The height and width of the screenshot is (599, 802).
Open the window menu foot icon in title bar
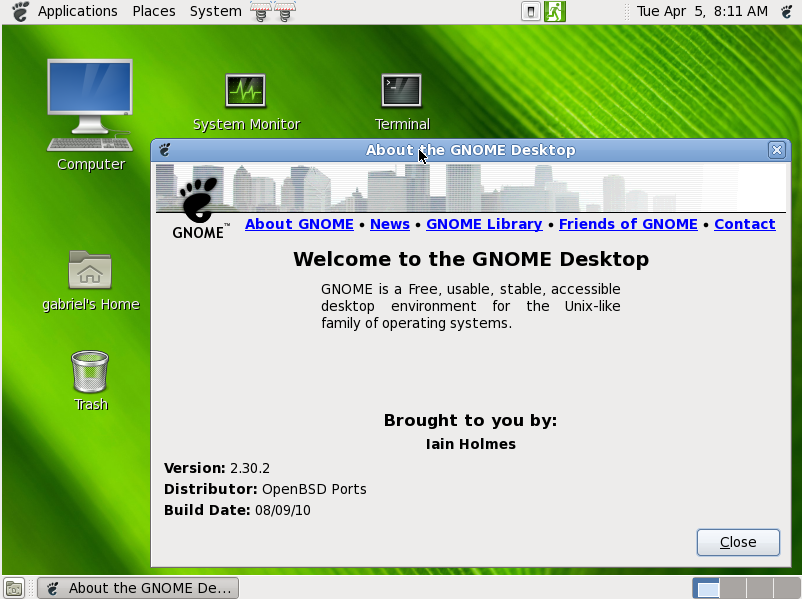164,150
